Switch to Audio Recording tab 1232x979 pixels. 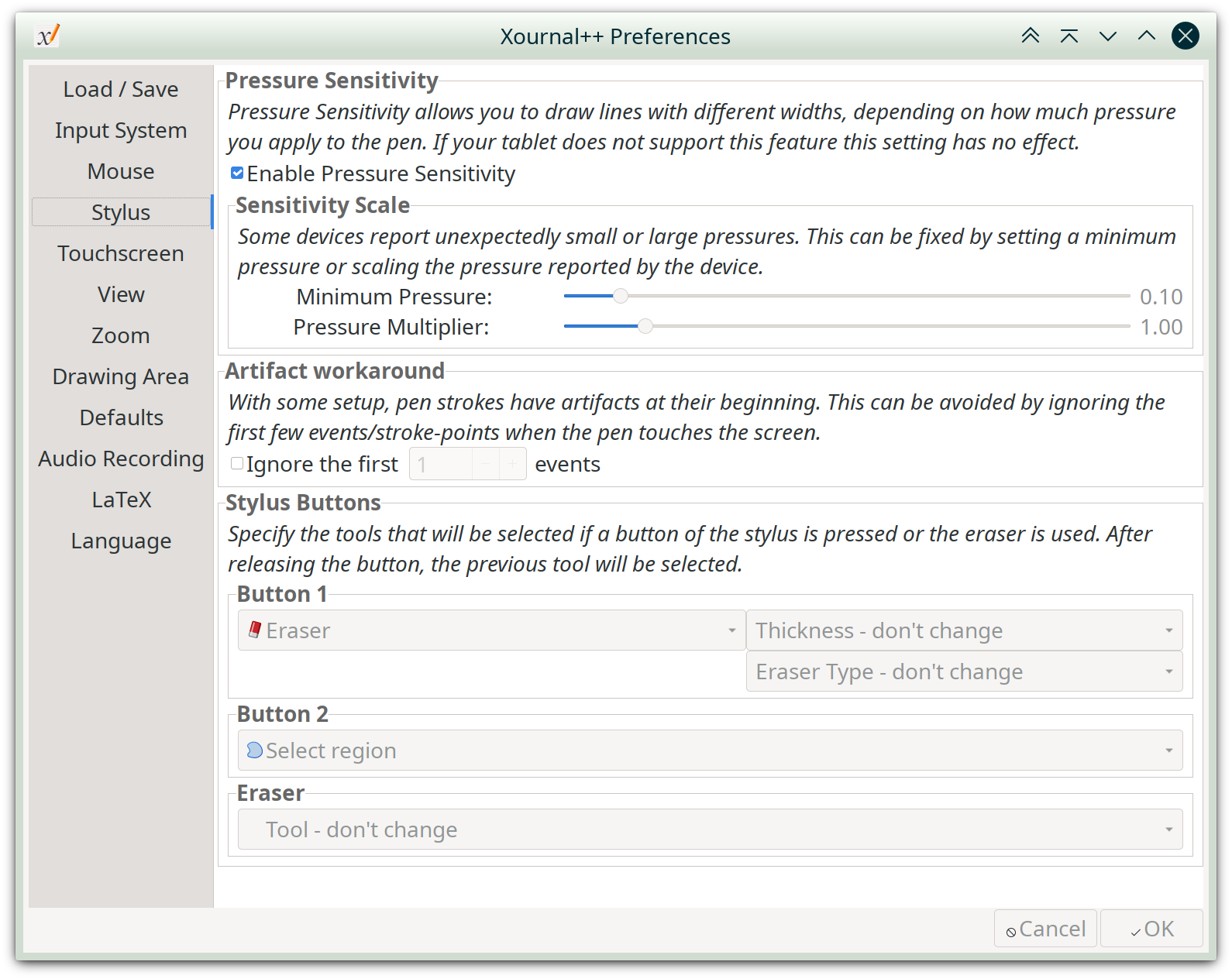click(x=121, y=459)
